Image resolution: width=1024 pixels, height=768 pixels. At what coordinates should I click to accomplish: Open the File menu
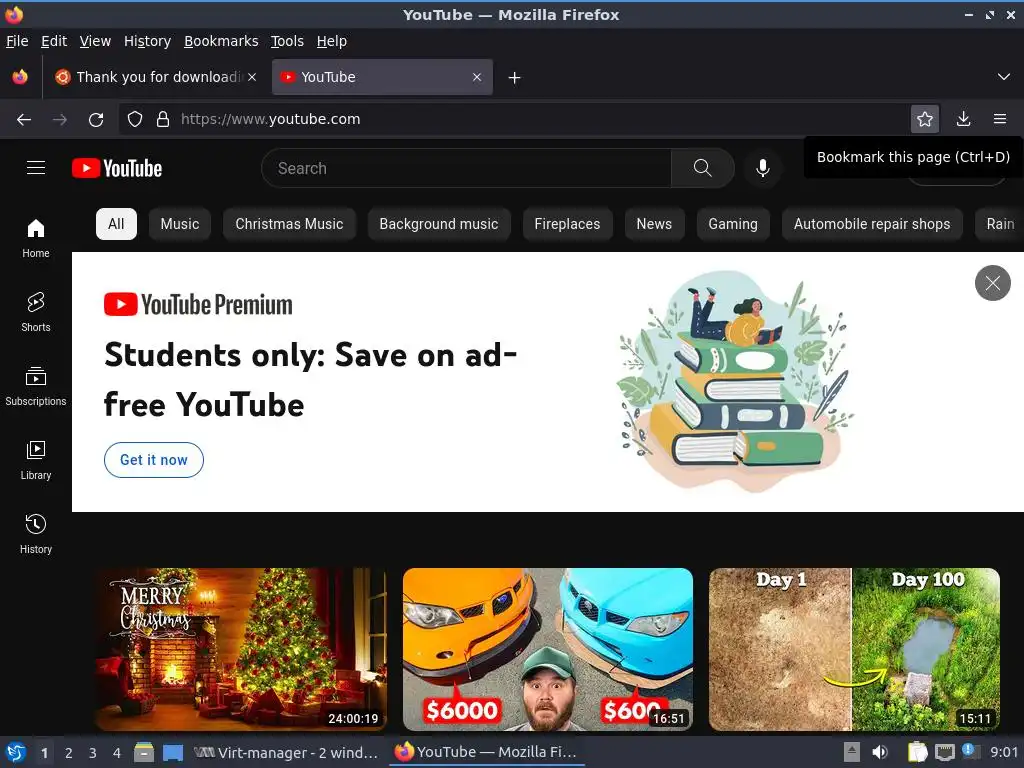[17, 41]
